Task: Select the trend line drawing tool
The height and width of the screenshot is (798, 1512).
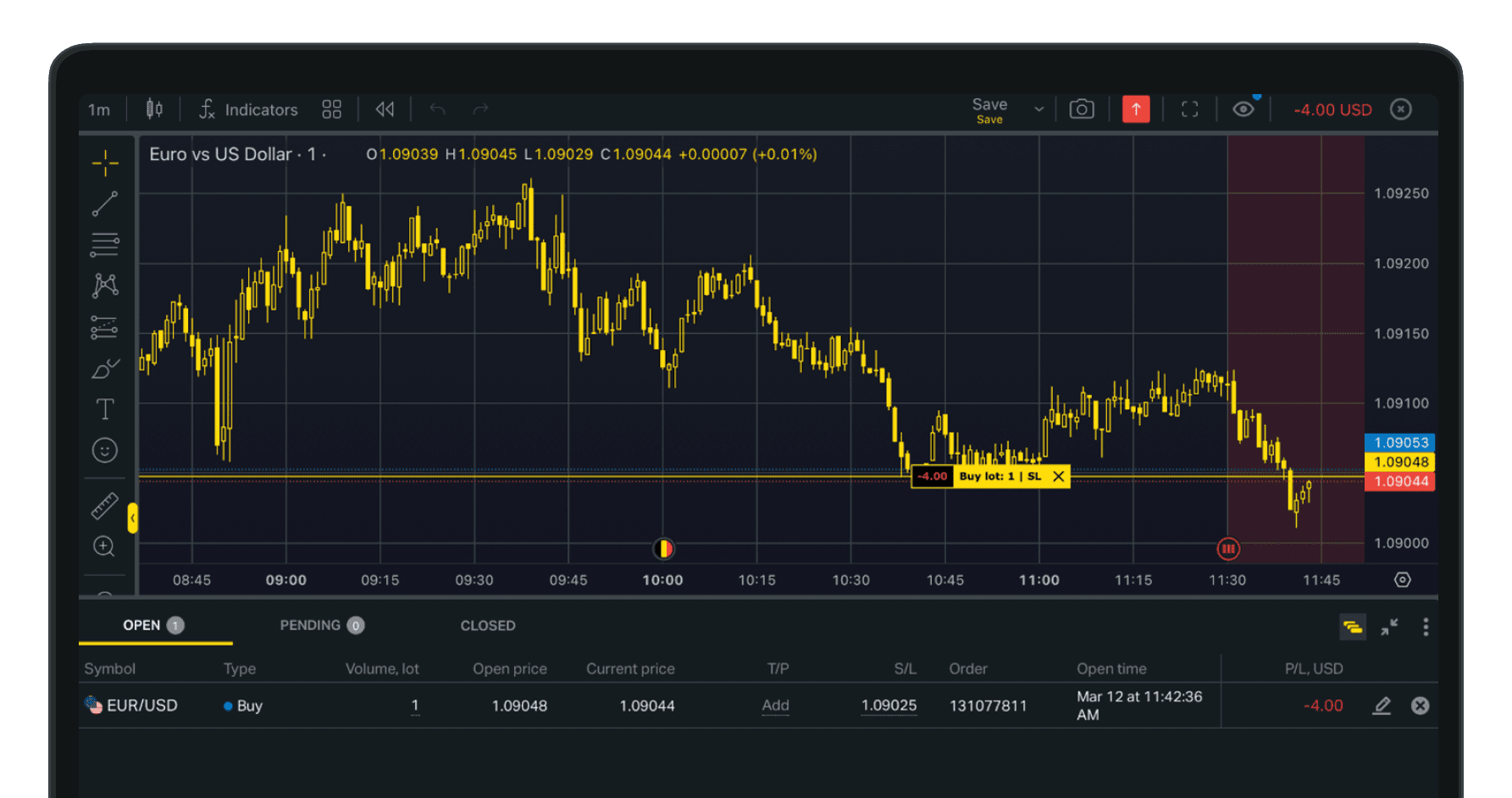Action: [104, 202]
